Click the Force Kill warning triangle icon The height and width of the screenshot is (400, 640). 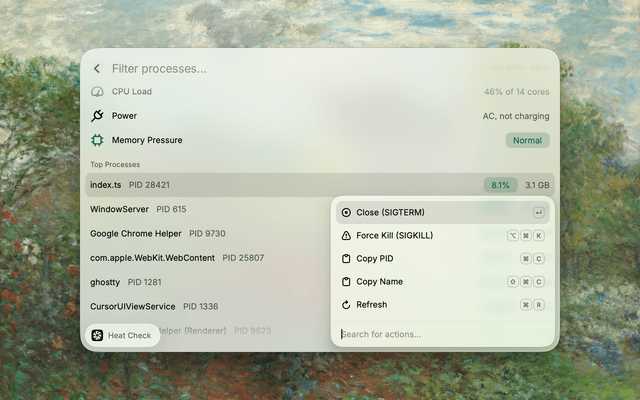(x=346, y=236)
